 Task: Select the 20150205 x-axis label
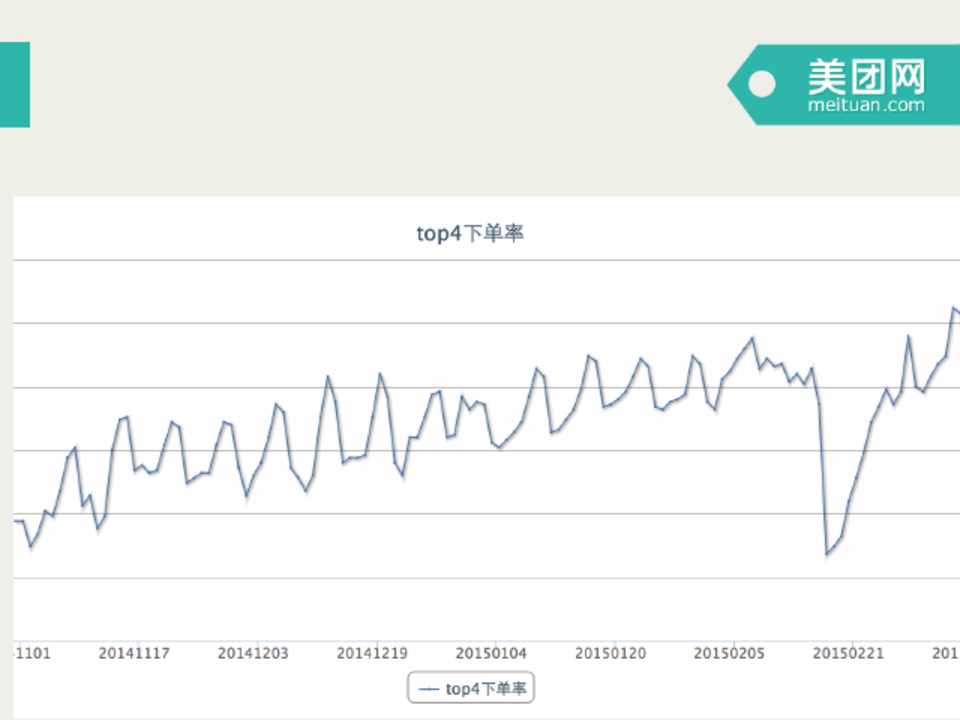pos(729,654)
